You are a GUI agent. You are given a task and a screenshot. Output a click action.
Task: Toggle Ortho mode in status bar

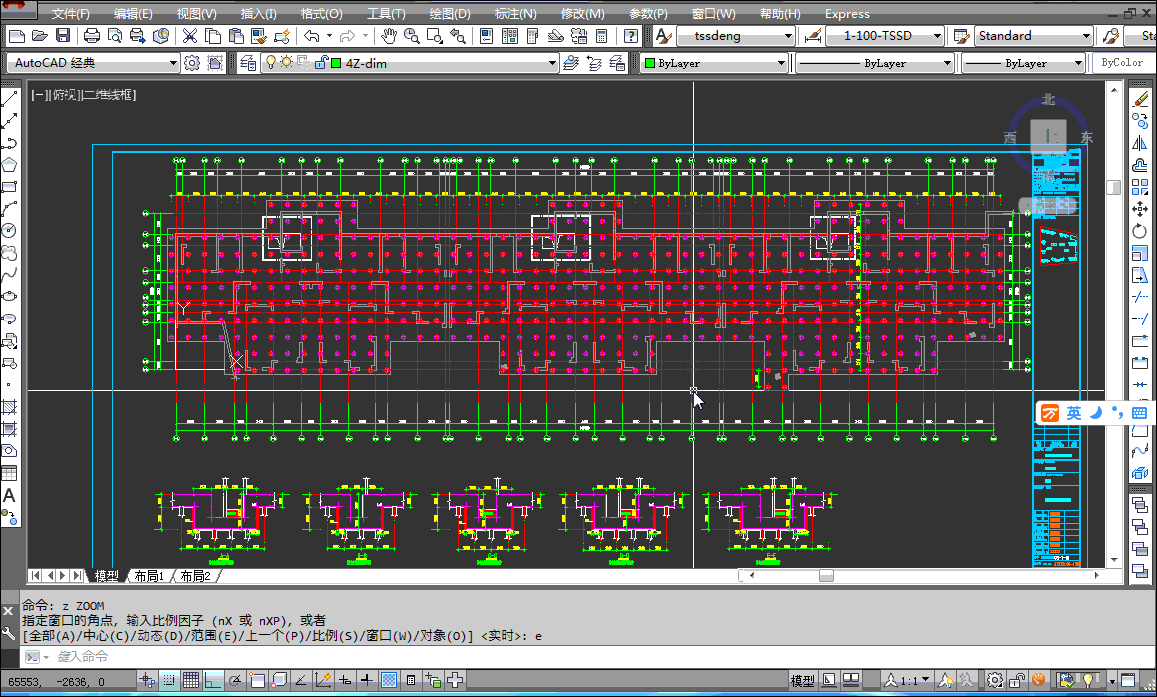(213, 680)
